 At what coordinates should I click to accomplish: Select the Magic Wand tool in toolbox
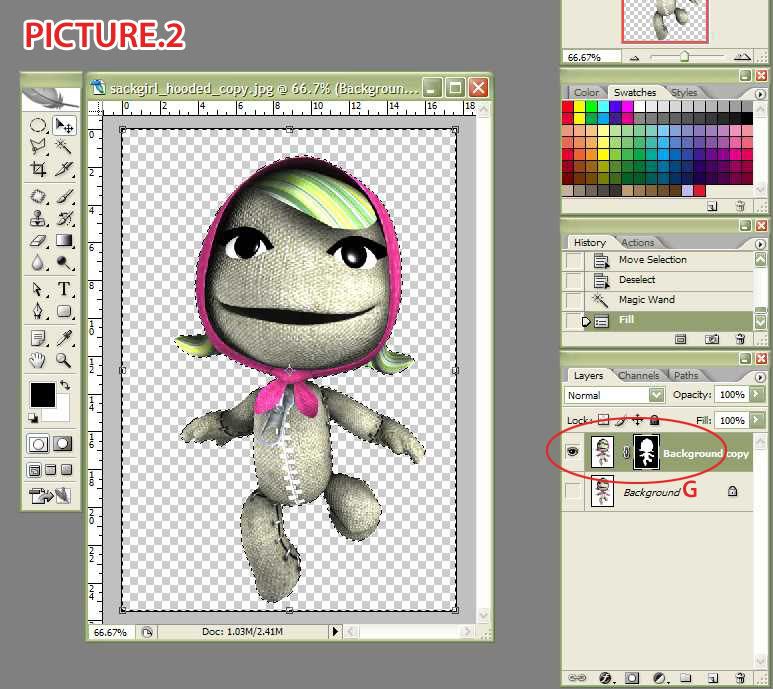pos(64,146)
